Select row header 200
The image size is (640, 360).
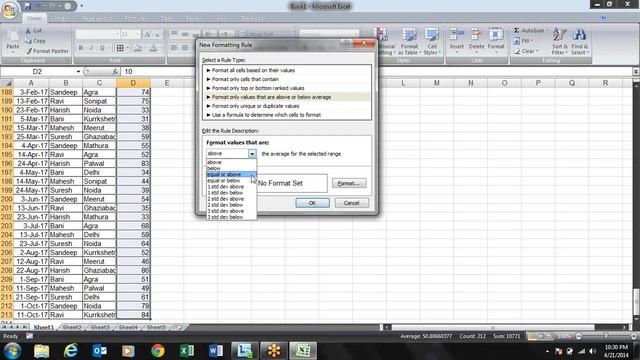coord(7,199)
